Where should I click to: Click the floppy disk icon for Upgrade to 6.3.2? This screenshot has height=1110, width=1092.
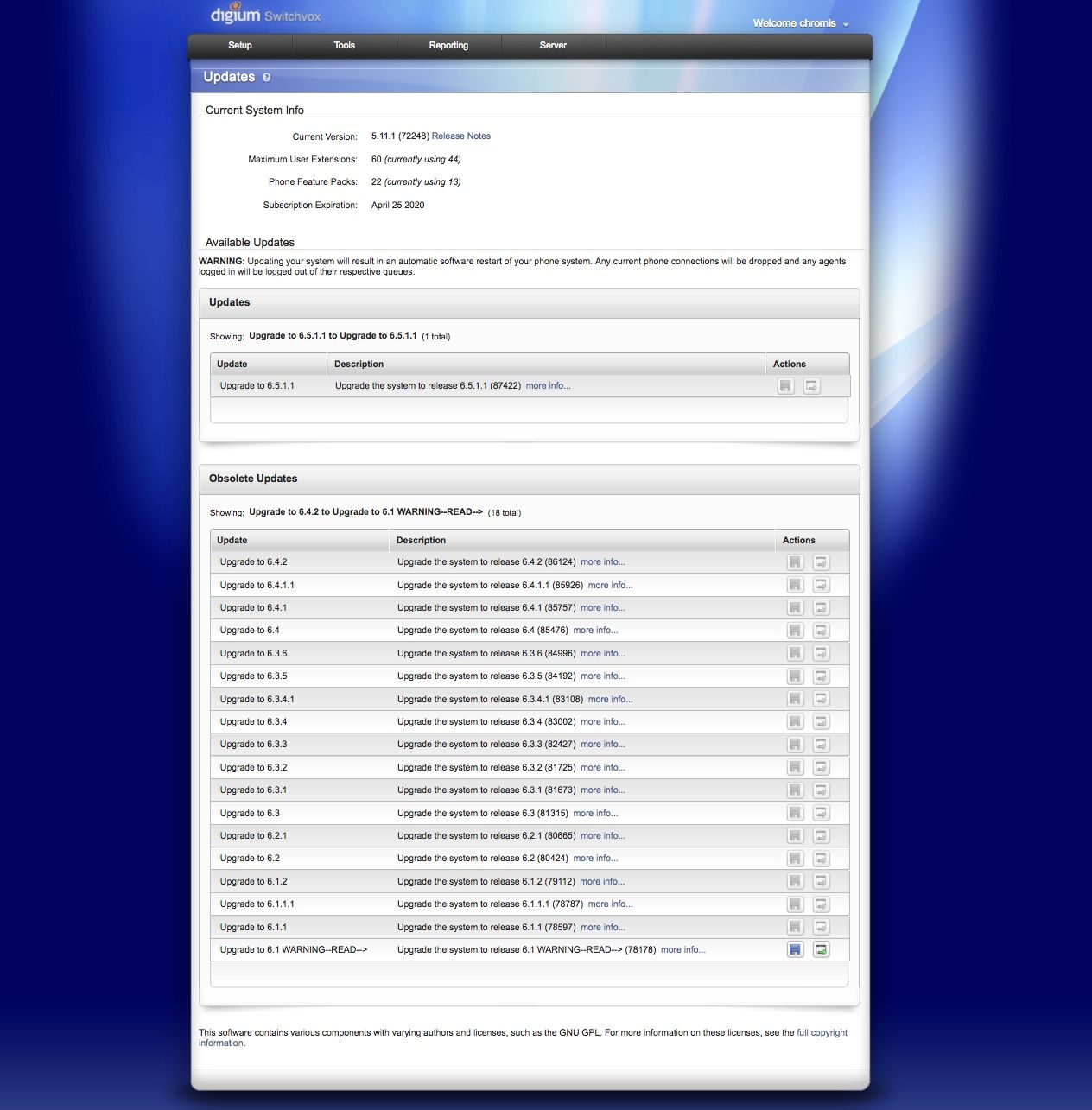click(x=795, y=767)
